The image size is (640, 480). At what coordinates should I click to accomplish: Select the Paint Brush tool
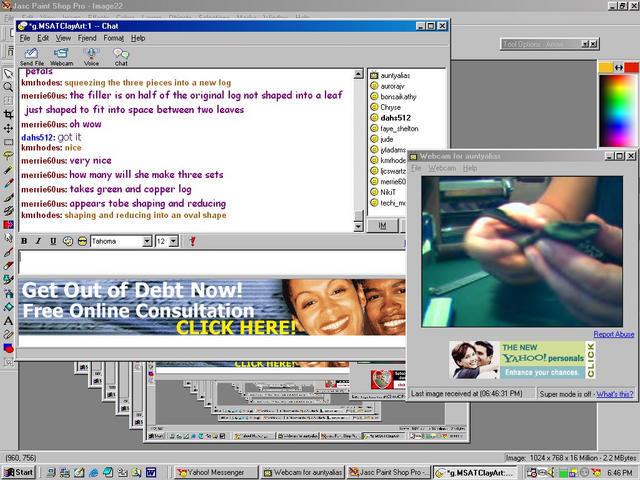coord(8,197)
